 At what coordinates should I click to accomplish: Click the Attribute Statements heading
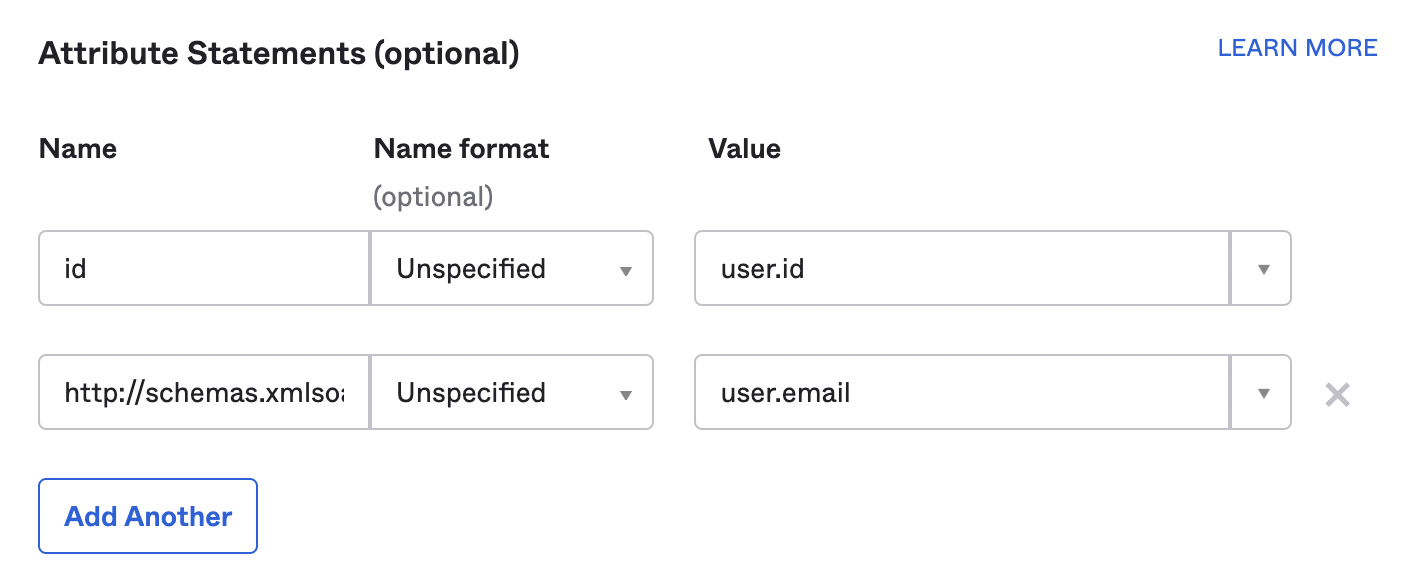278,53
